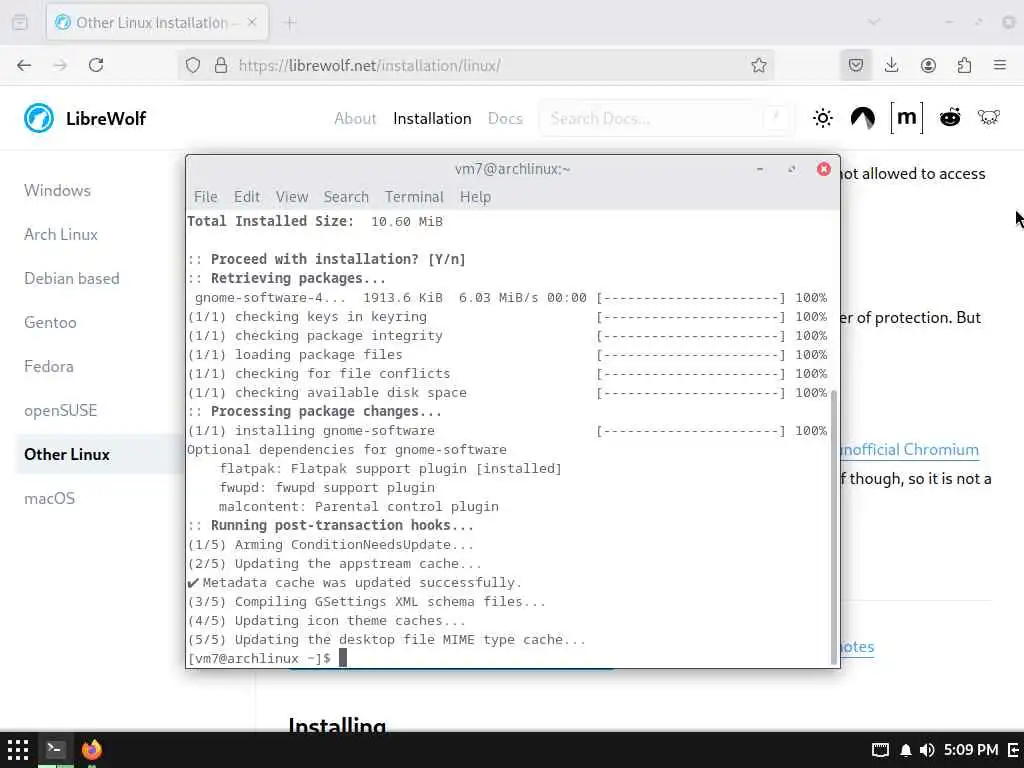Close the terminal window with red button

point(824,169)
